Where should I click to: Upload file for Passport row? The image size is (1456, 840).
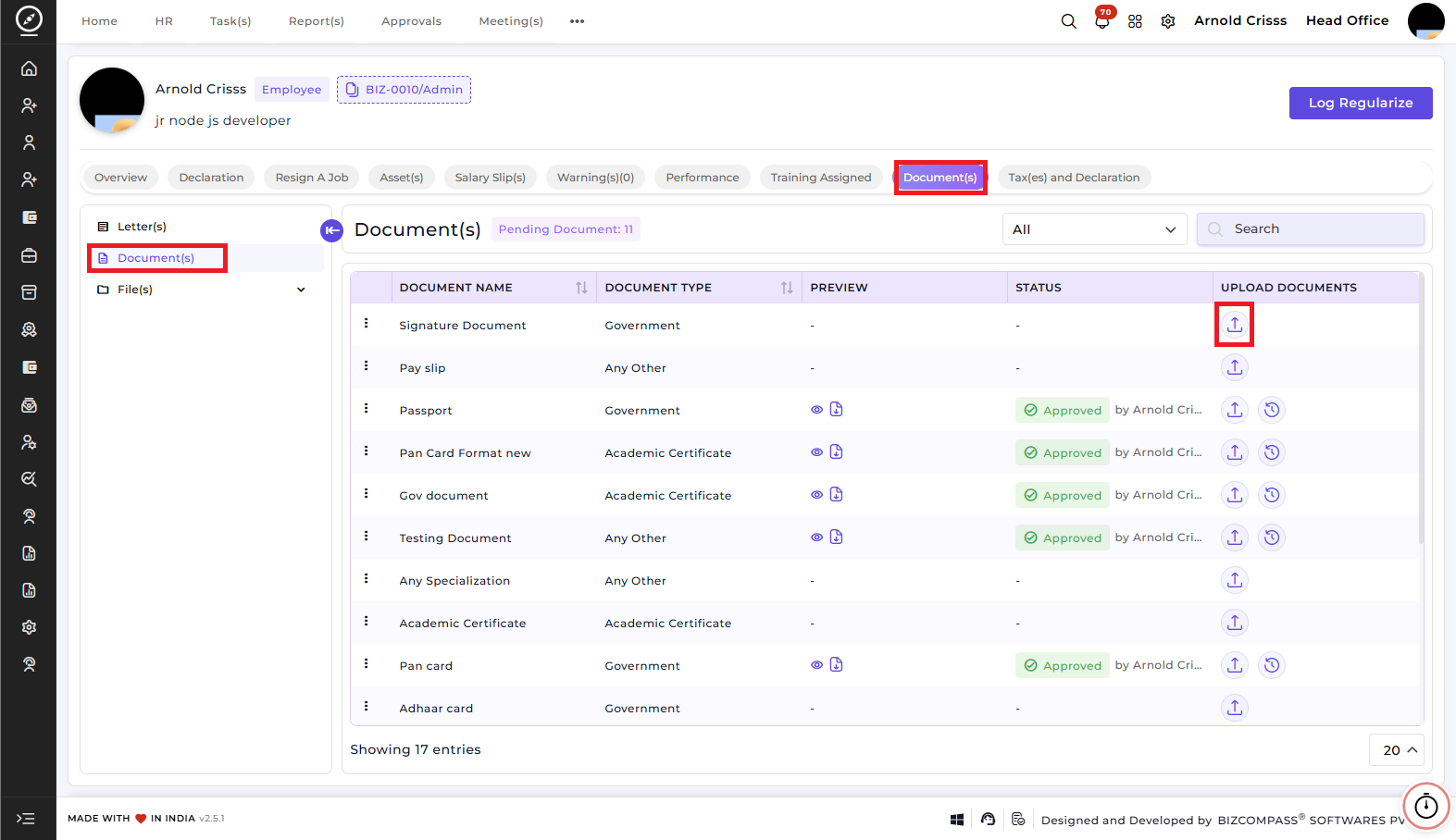click(x=1234, y=410)
